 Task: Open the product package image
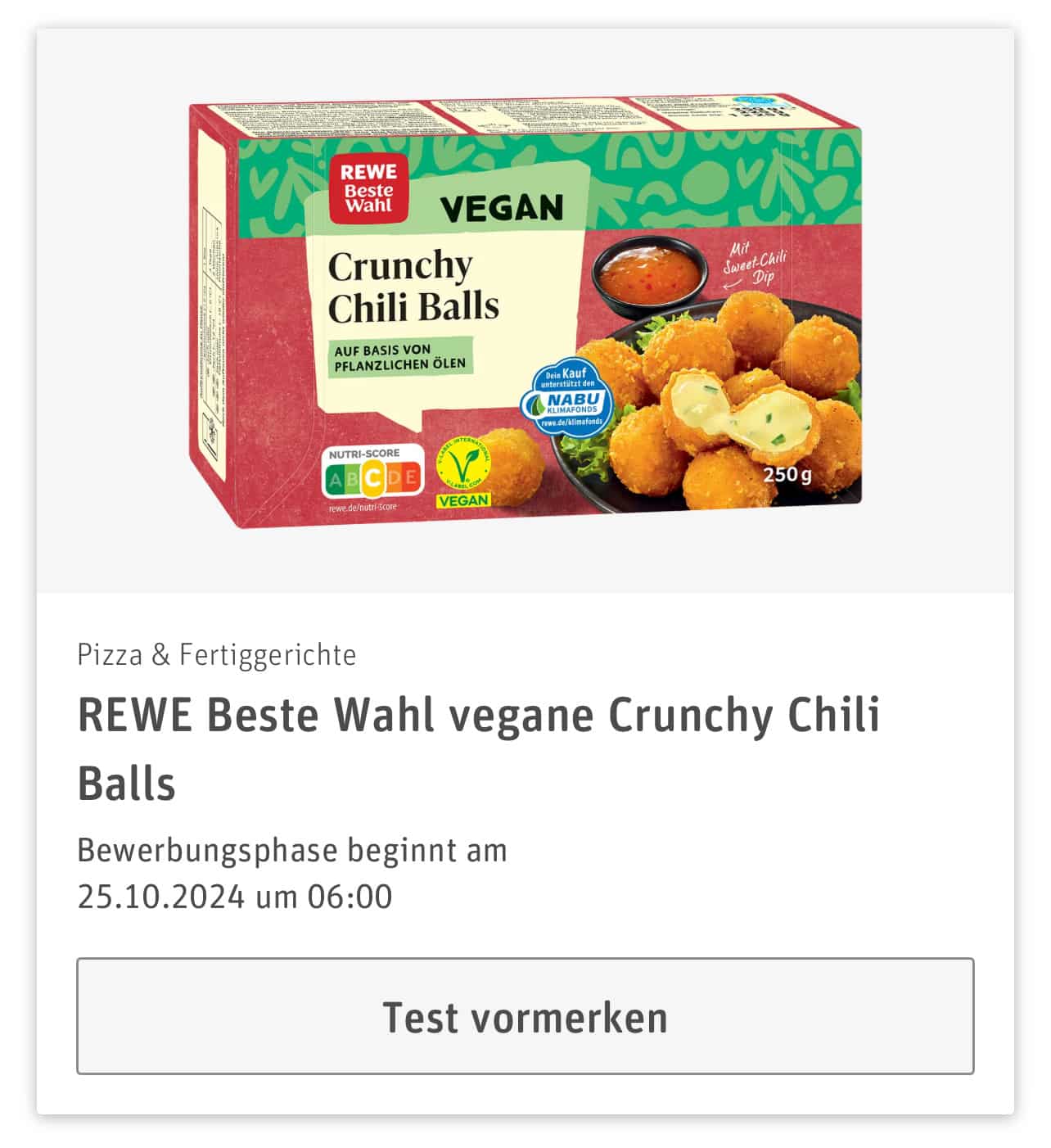[x=525, y=310]
